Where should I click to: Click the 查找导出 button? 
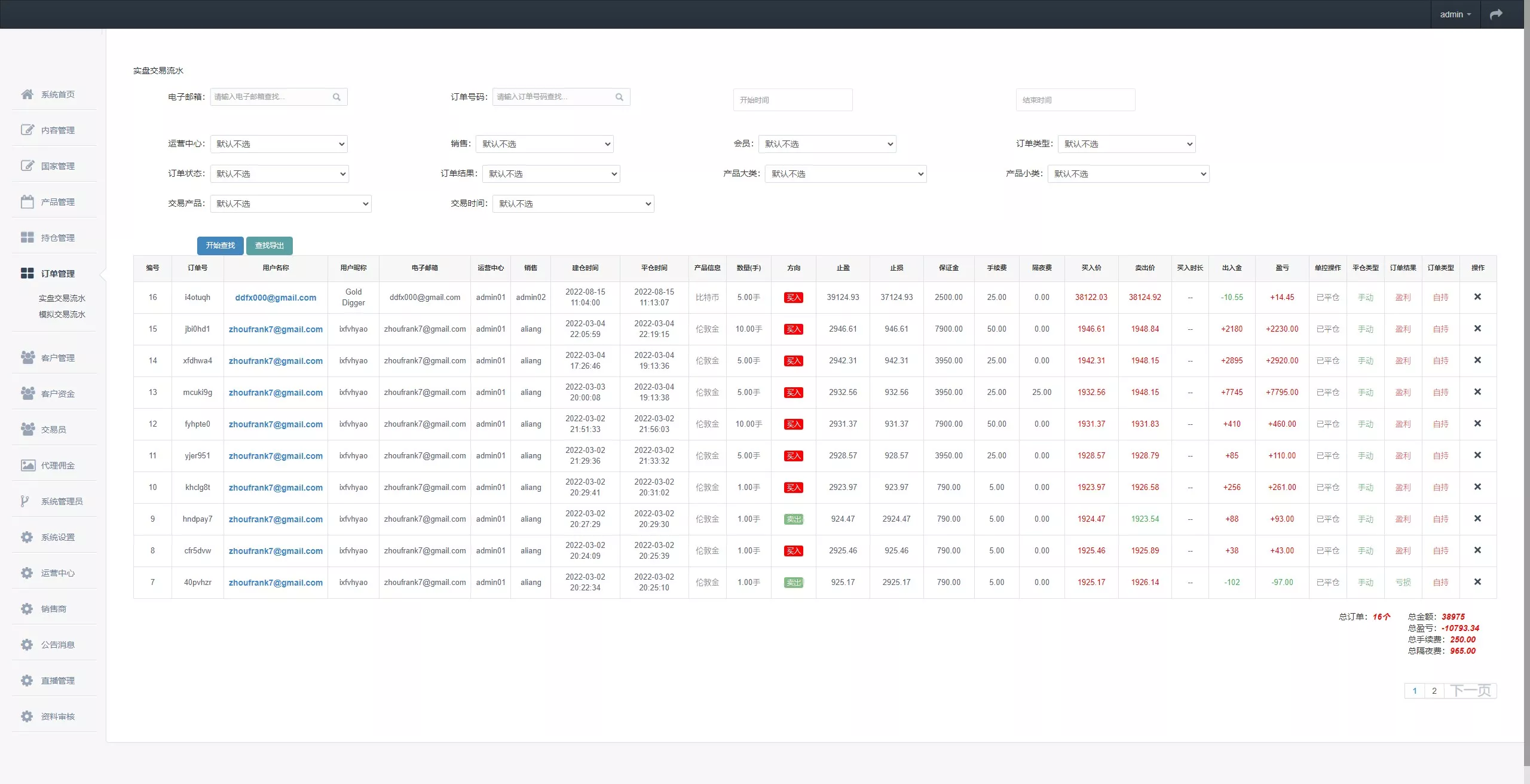click(x=270, y=246)
